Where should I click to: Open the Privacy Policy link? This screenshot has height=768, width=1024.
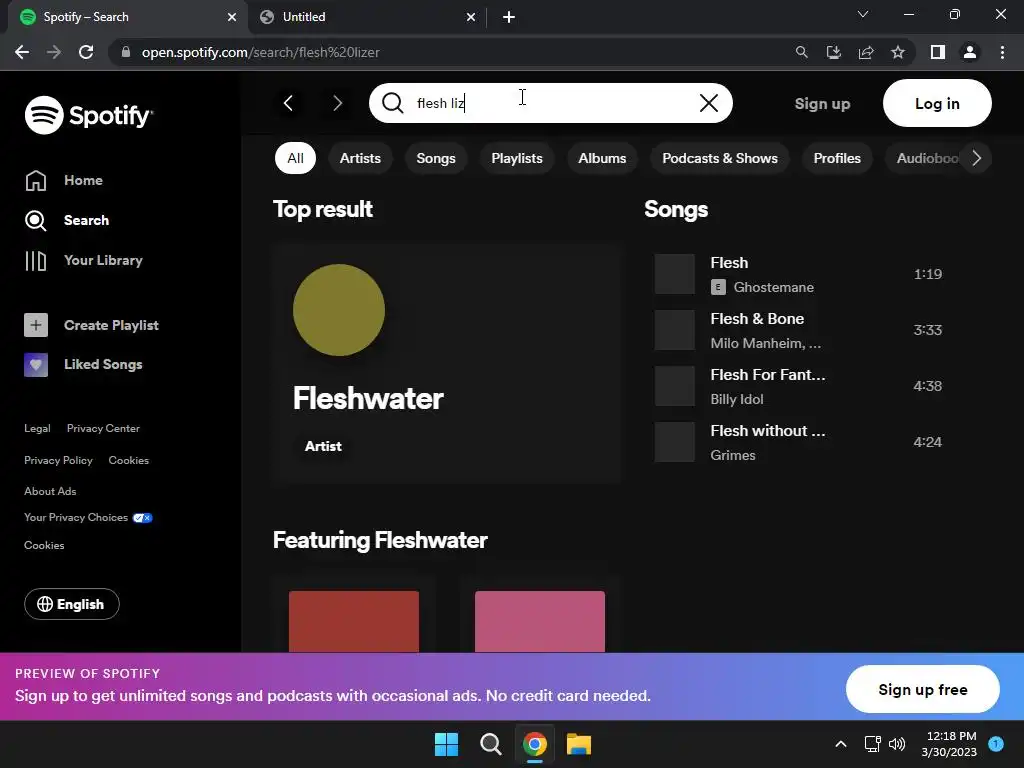pos(58,460)
